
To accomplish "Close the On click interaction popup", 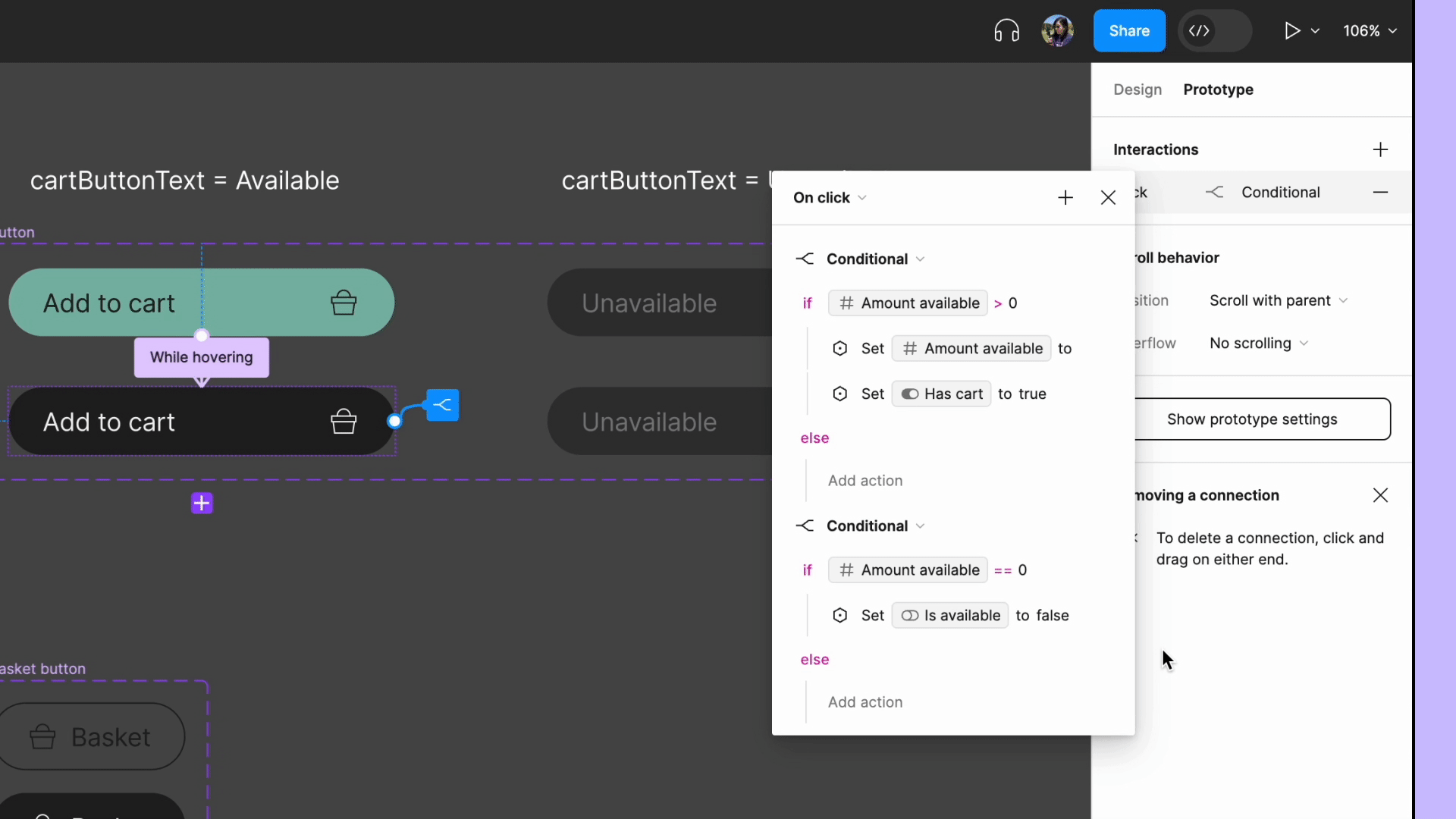I will coord(1108,198).
